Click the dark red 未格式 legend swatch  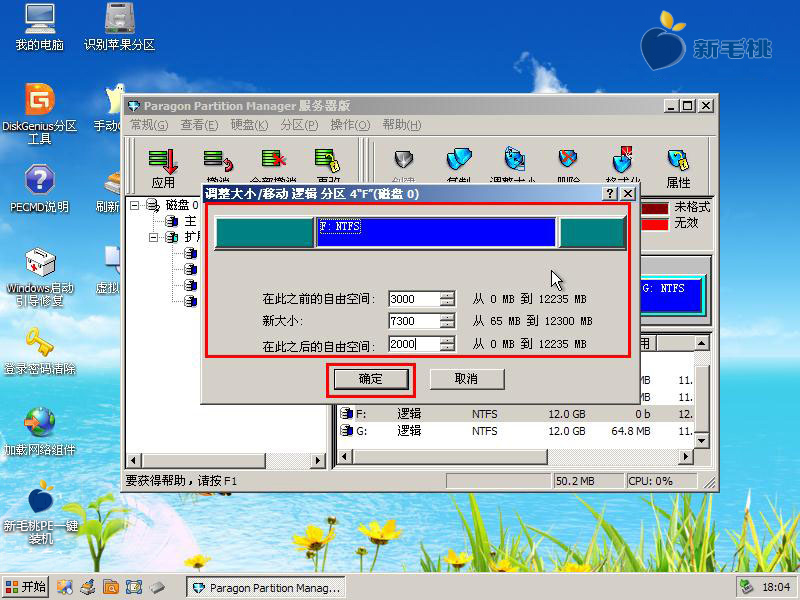655,208
